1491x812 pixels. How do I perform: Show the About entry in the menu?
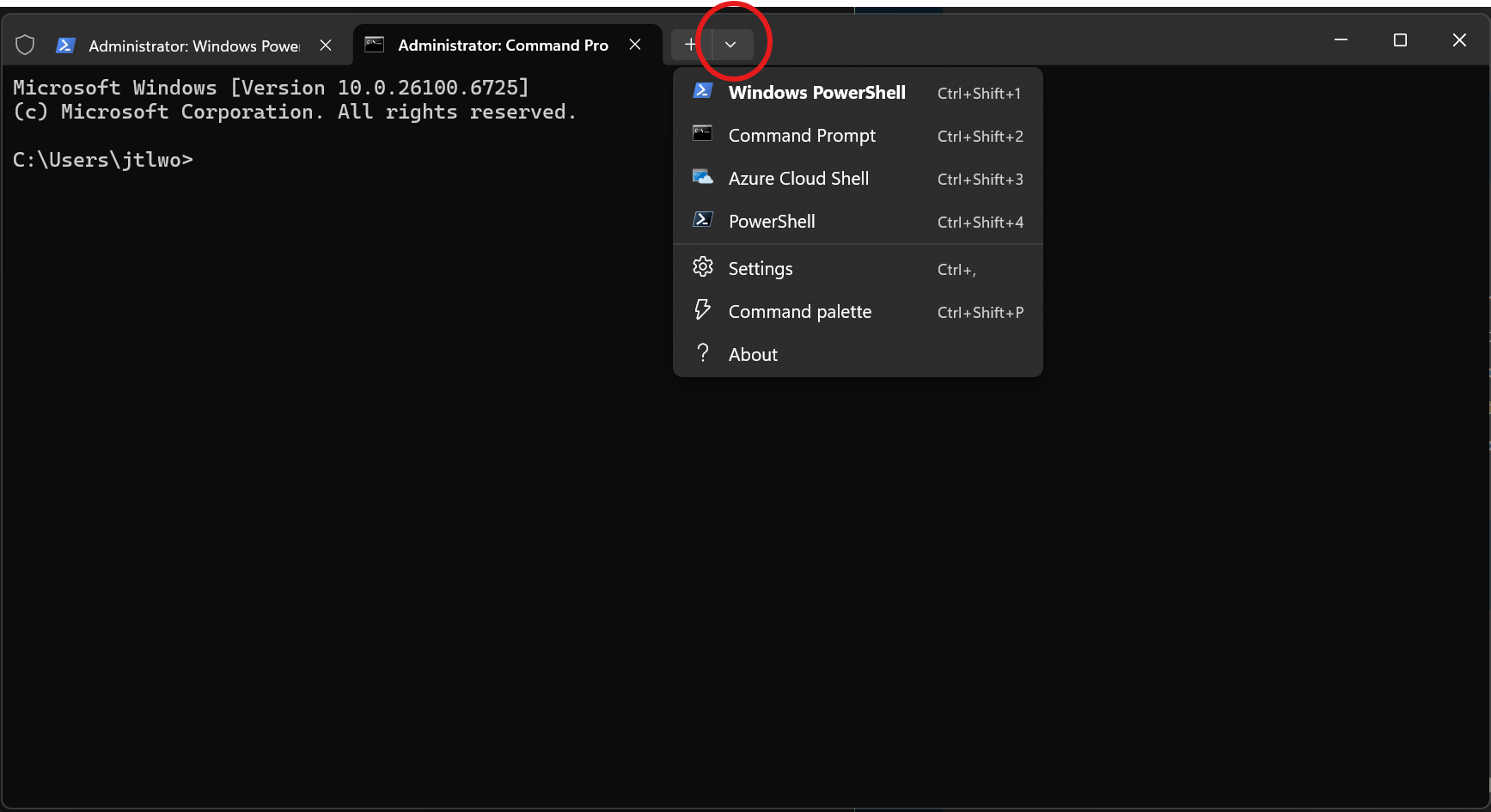click(x=858, y=355)
